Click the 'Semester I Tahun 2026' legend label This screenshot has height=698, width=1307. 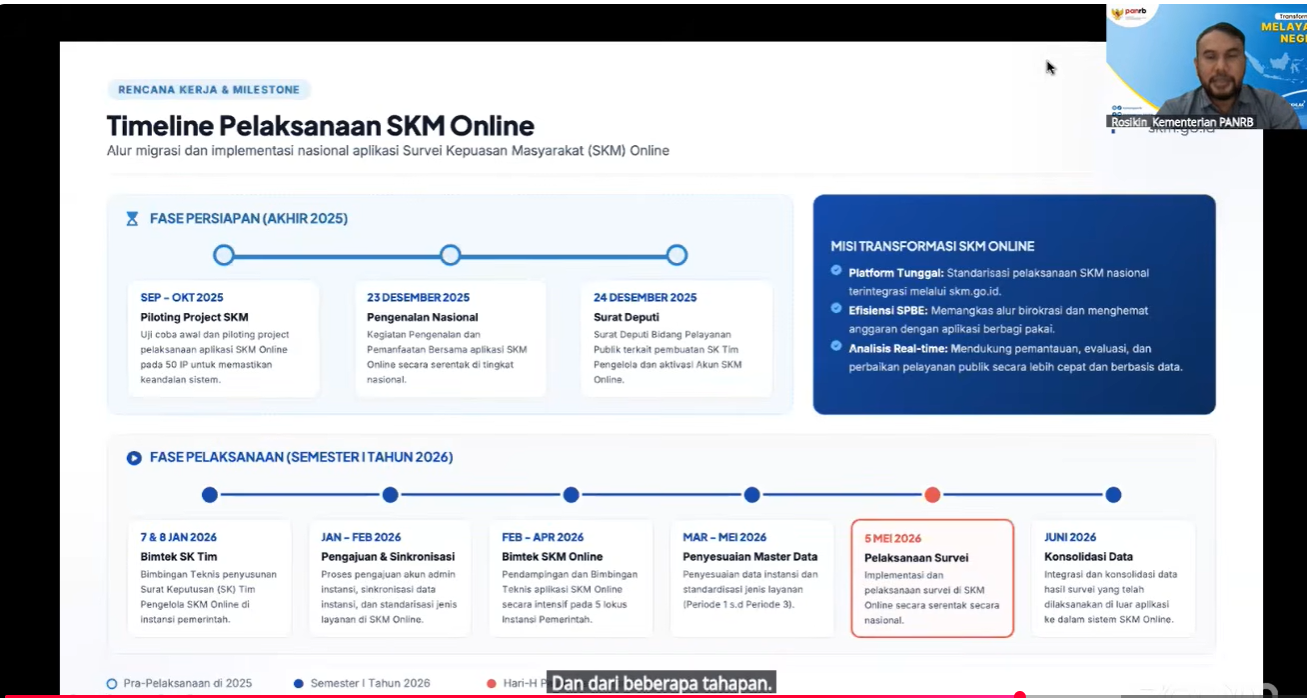pyautogui.click(x=370, y=684)
